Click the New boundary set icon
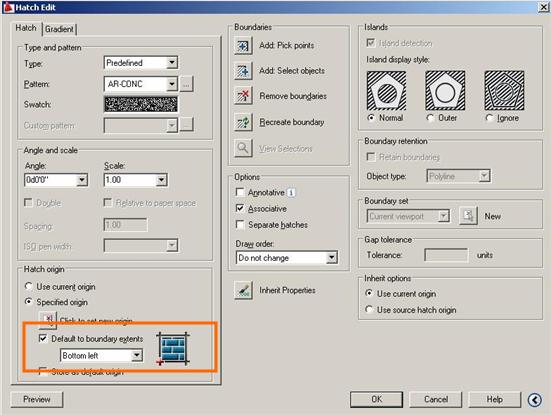Image resolution: width=551 pixels, height=415 pixels. (468, 215)
